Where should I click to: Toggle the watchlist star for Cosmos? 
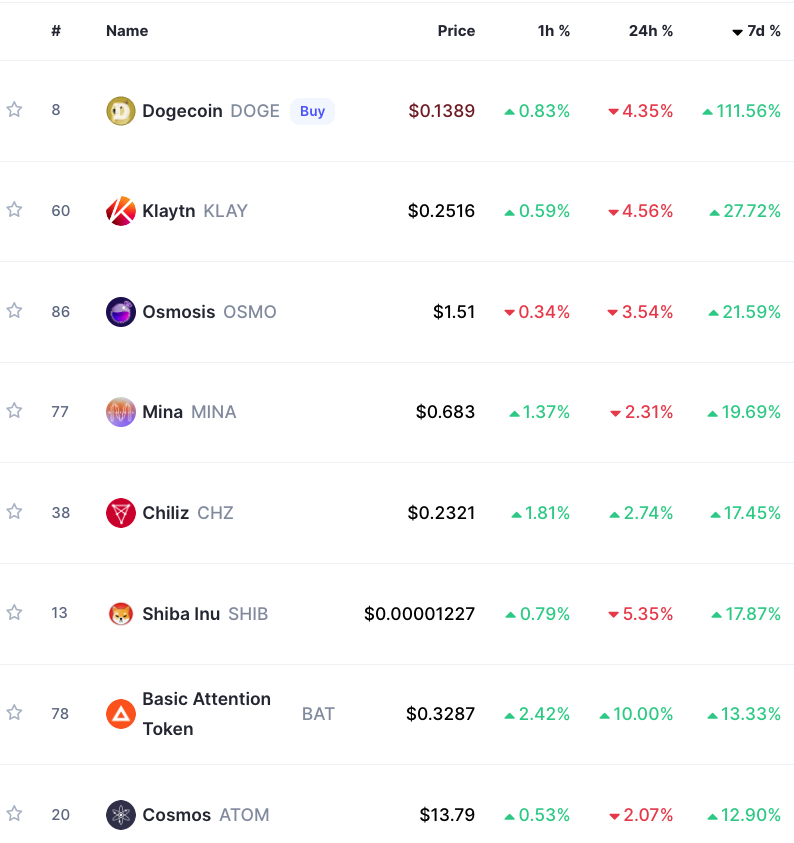15,813
